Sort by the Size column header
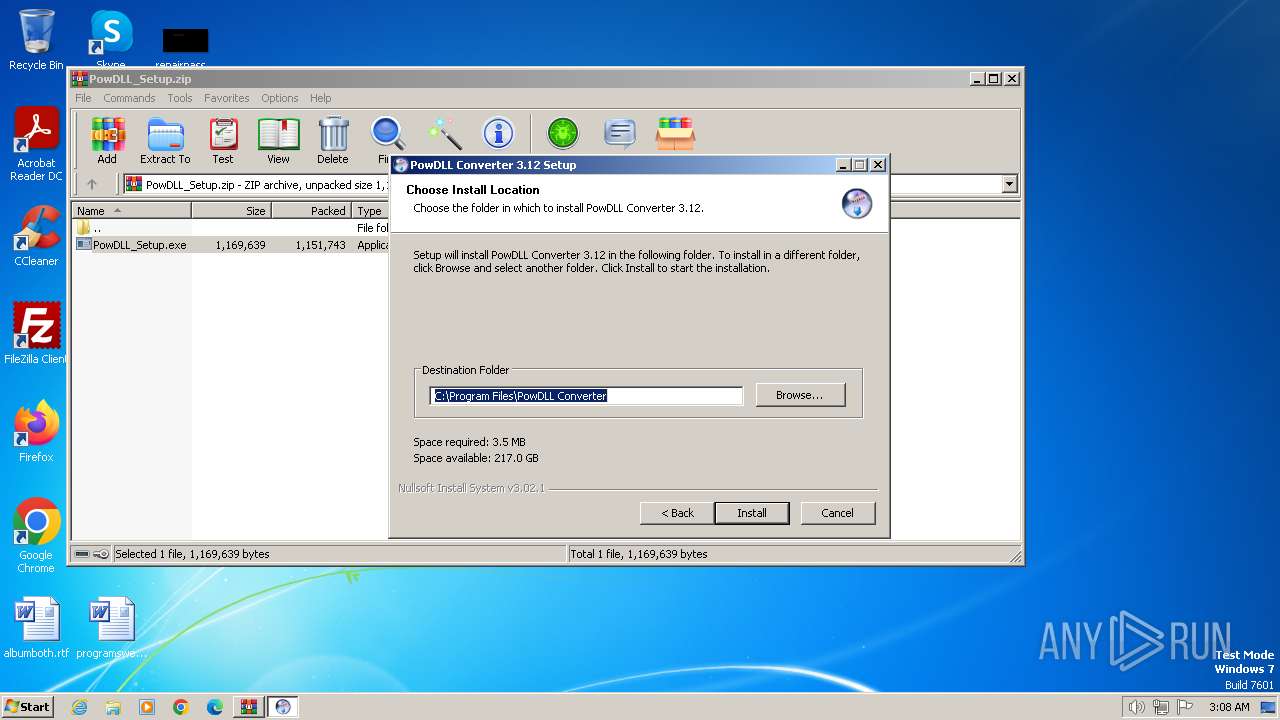The height and width of the screenshot is (720, 1280). [231, 210]
